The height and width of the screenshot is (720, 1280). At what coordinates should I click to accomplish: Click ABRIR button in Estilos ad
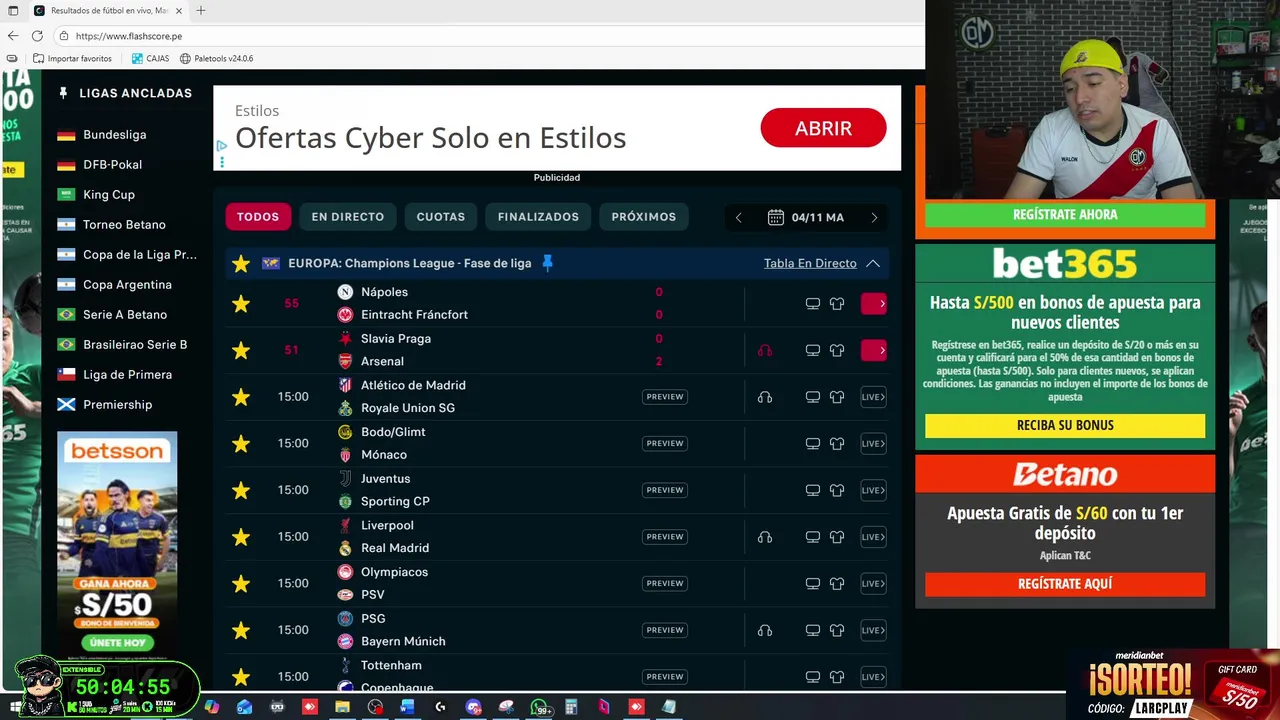pyautogui.click(x=823, y=128)
